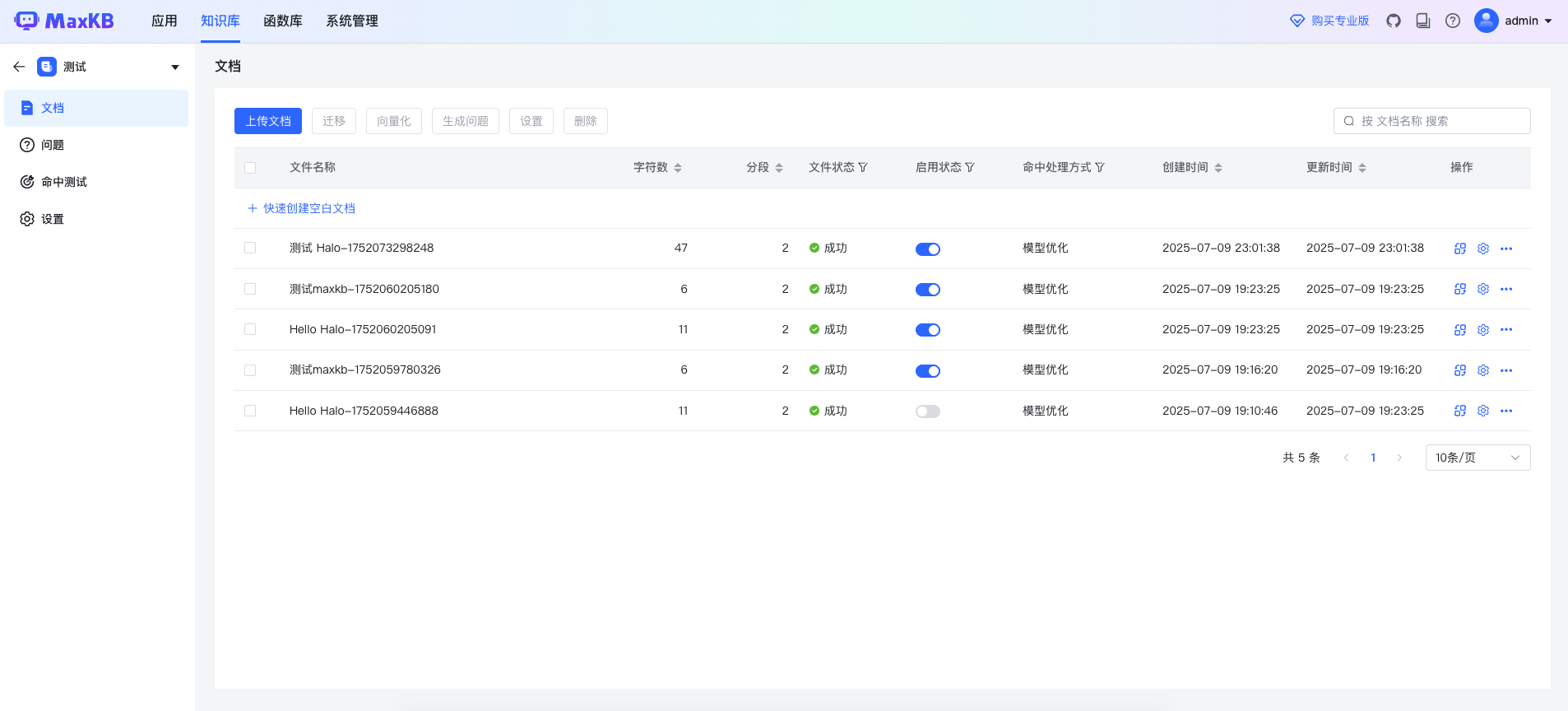Open the 函数库 top menu
Image resolution: width=1568 pixels, height=711 pixels.
tap(283, 21)
